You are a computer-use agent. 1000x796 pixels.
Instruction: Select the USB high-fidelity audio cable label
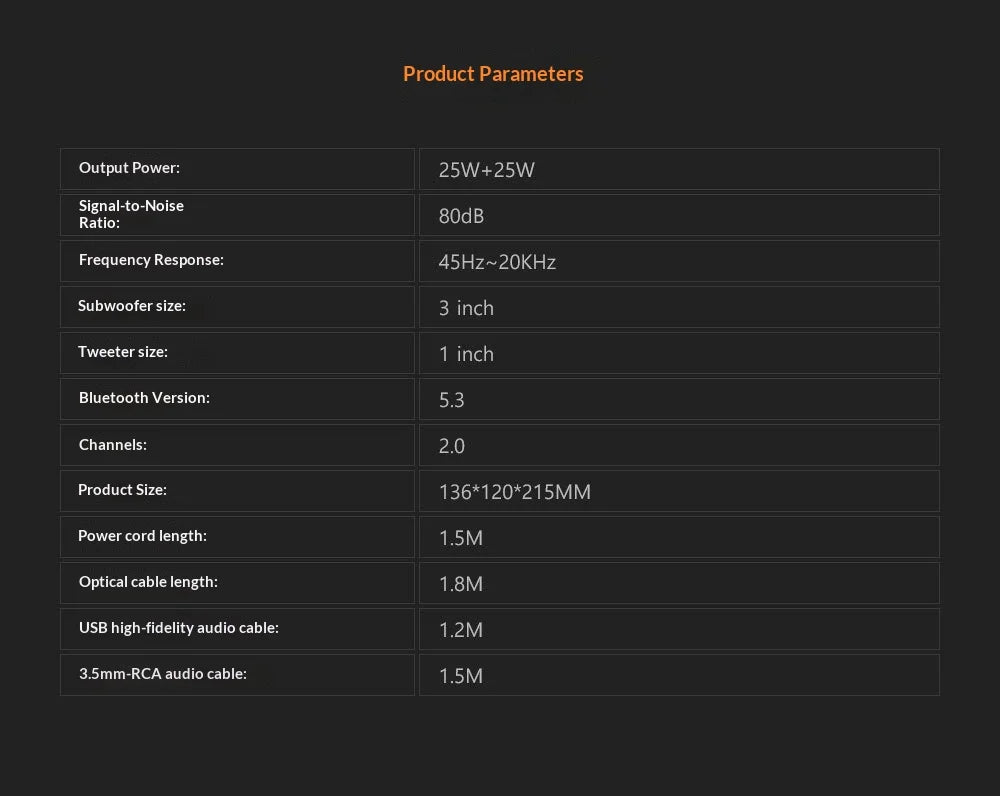pyautogui.click(x=179, y=628)
